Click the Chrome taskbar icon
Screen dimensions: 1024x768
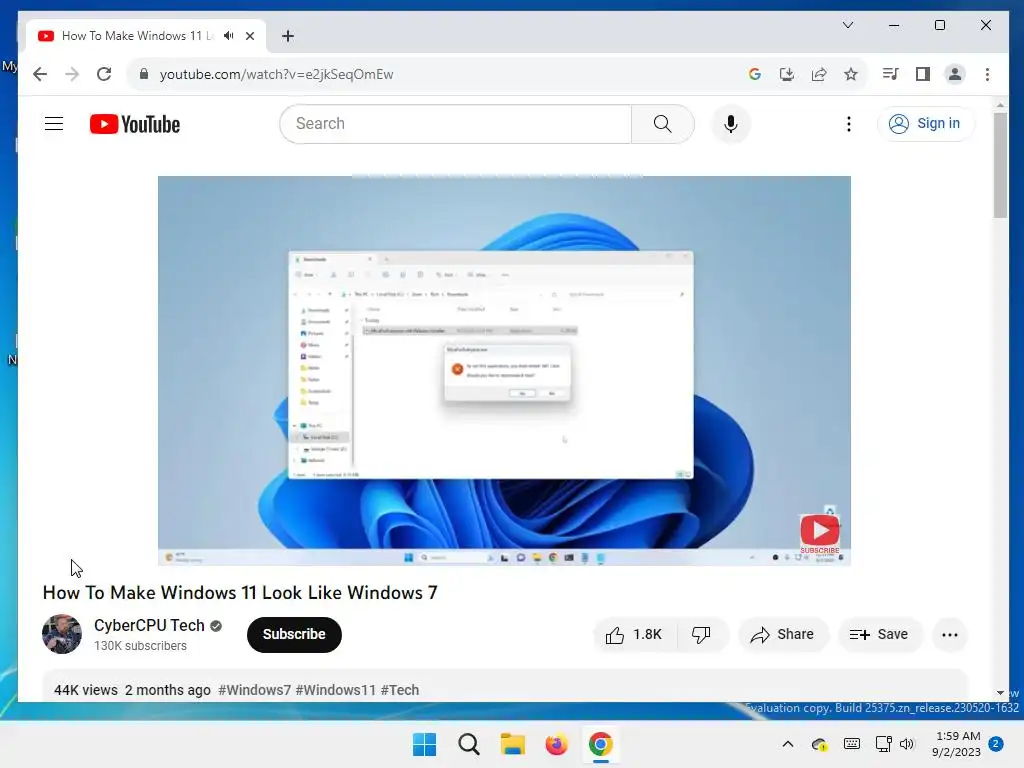pos(600,744)
